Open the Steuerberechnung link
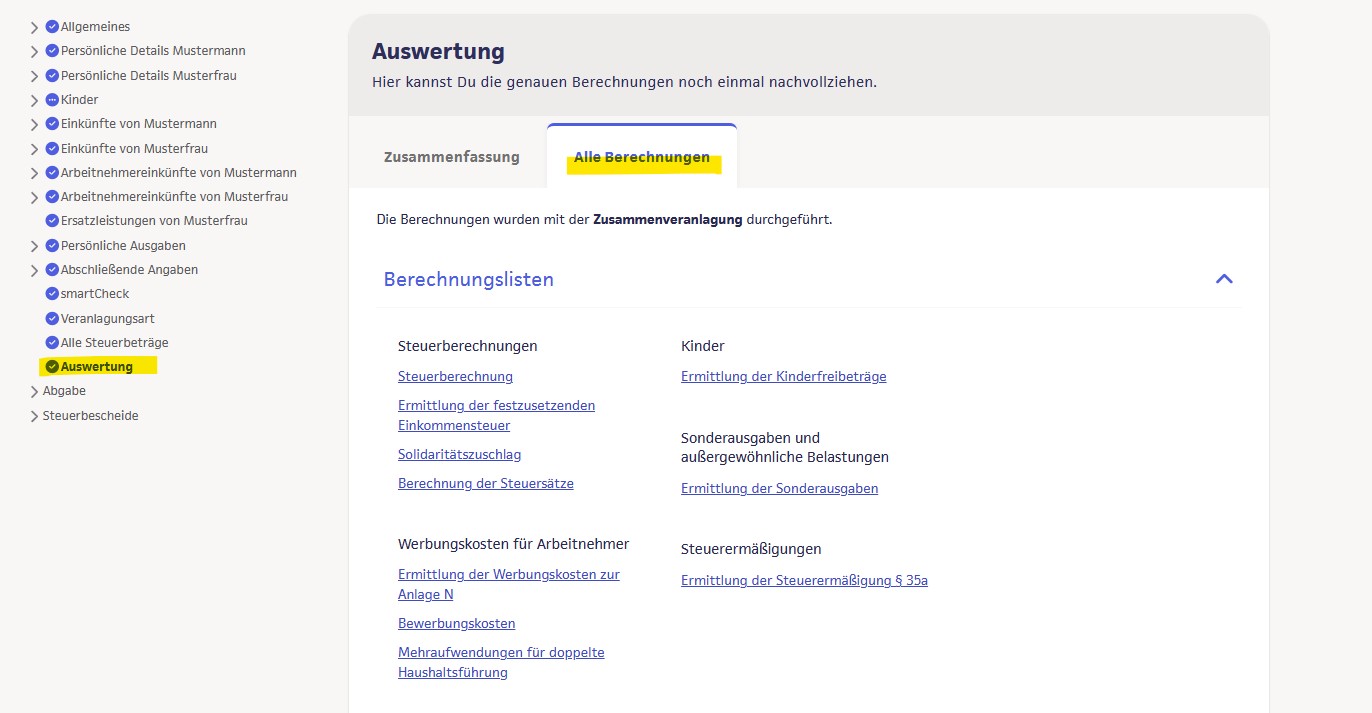Viewport: 1372px width, 713px height. point(455,377)
